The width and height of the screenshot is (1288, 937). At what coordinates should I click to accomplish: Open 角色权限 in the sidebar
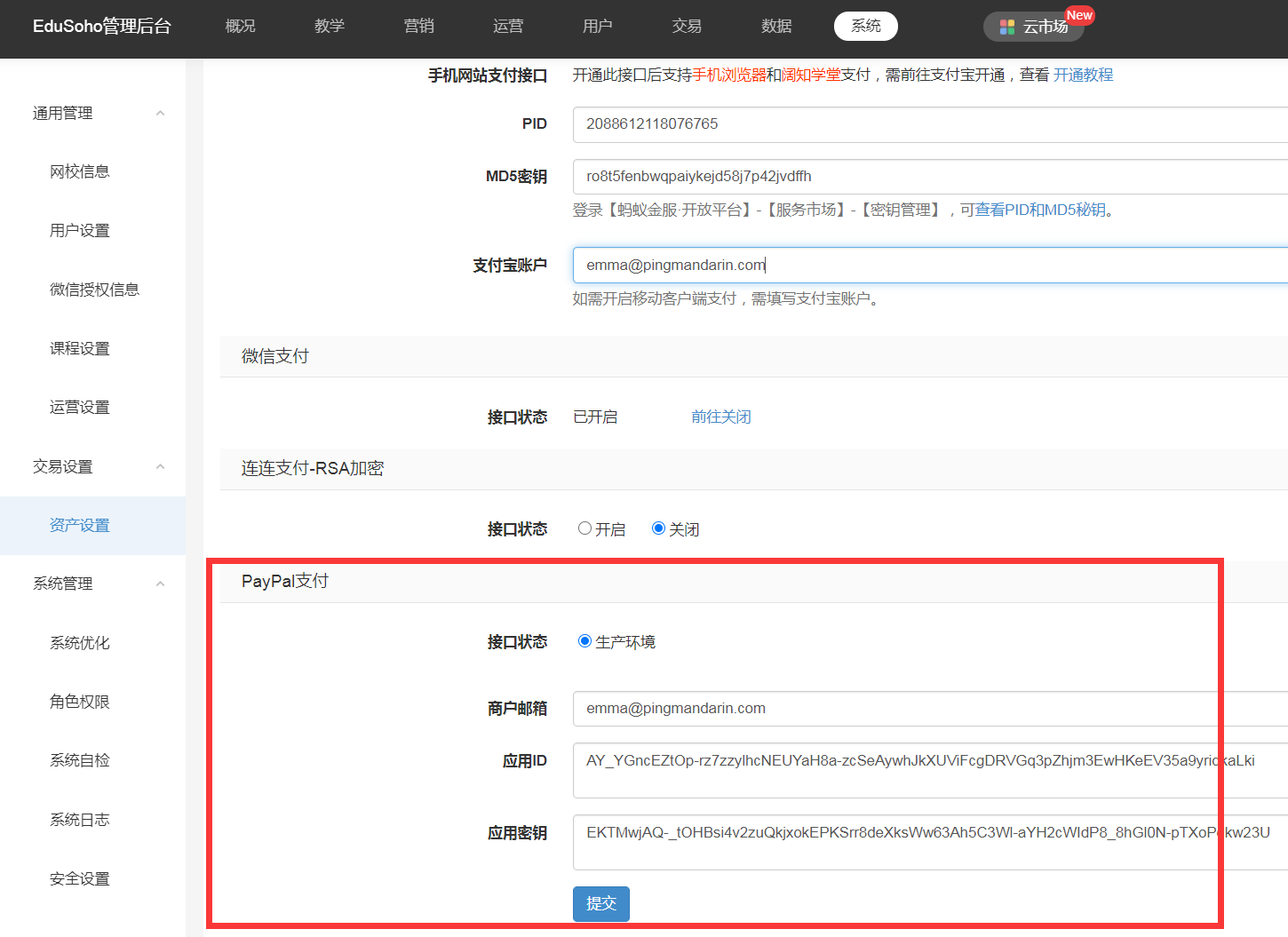point(80,702)
